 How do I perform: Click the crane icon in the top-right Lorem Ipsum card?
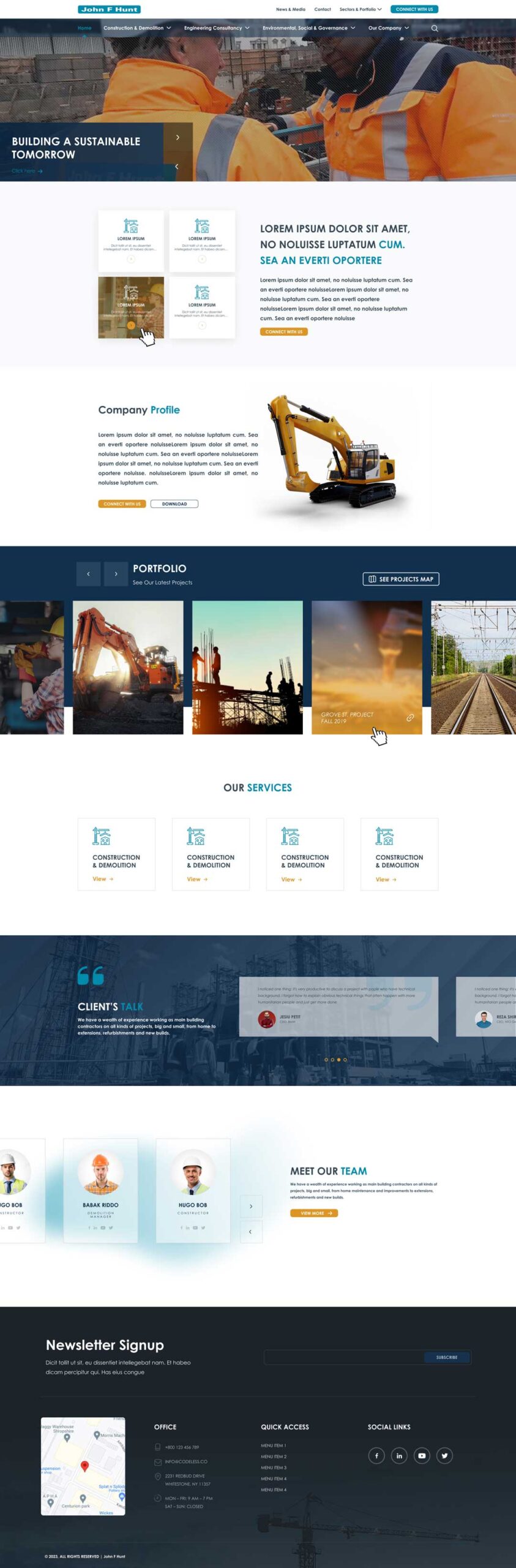[x=202, y=225]
